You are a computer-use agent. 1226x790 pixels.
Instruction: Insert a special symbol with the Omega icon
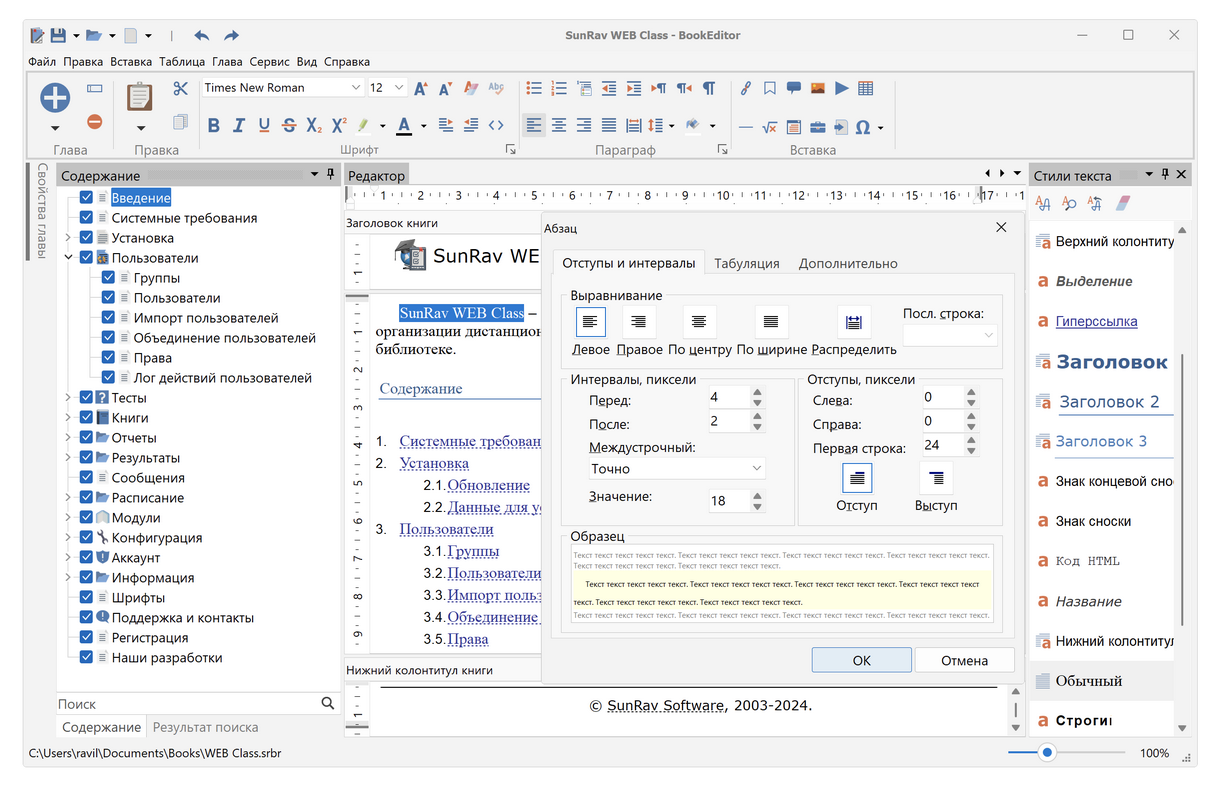(x=863, y=127)
